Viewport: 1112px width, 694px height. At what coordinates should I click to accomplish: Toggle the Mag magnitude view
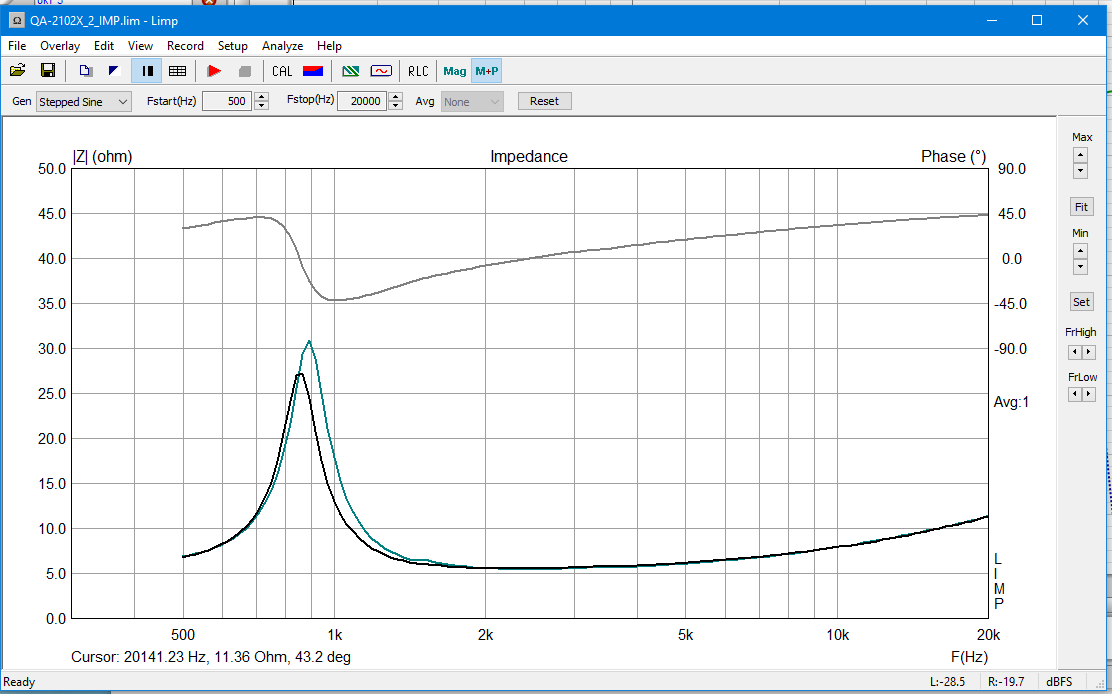pos(455,71)
